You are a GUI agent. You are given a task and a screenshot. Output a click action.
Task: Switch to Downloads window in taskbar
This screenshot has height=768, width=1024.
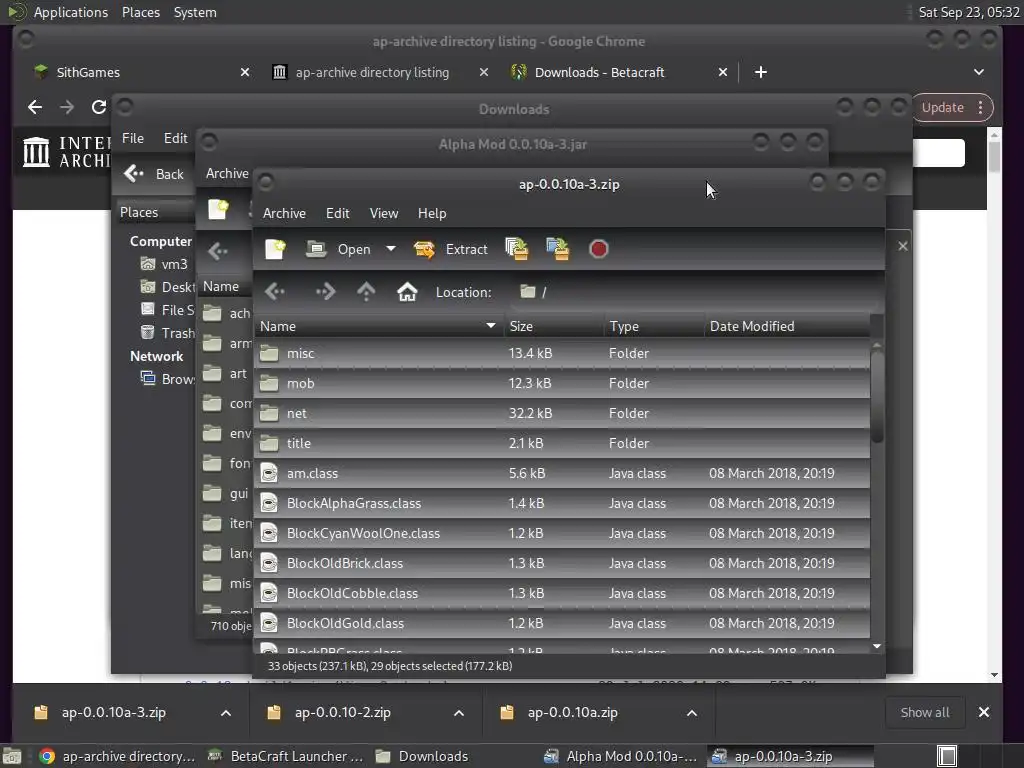coord(422,756)
